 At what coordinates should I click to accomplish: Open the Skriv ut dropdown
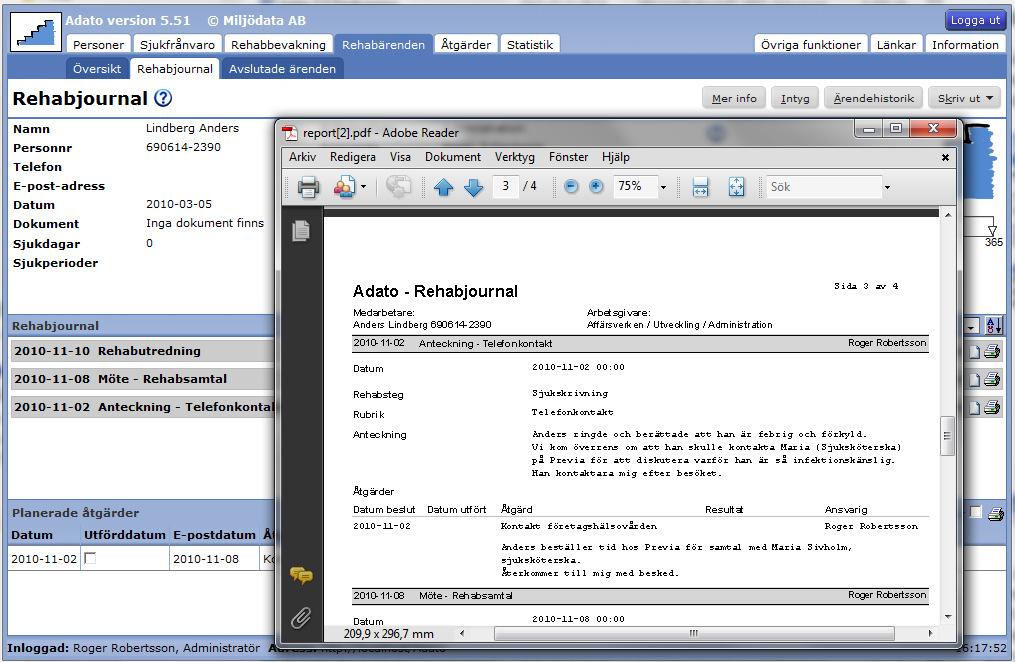tap(965, 98)
